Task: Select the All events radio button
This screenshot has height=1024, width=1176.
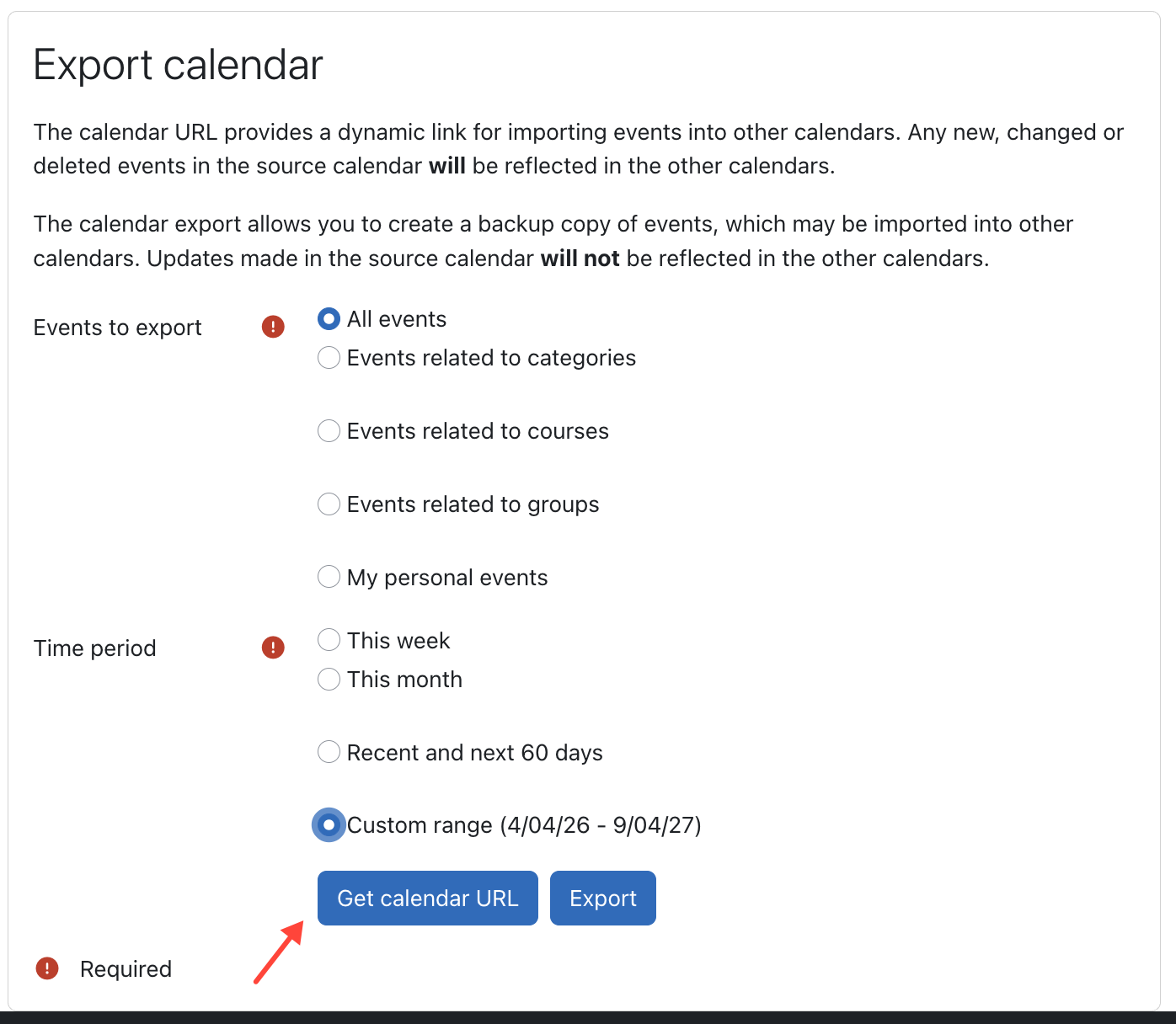Action: coord(329,318)
